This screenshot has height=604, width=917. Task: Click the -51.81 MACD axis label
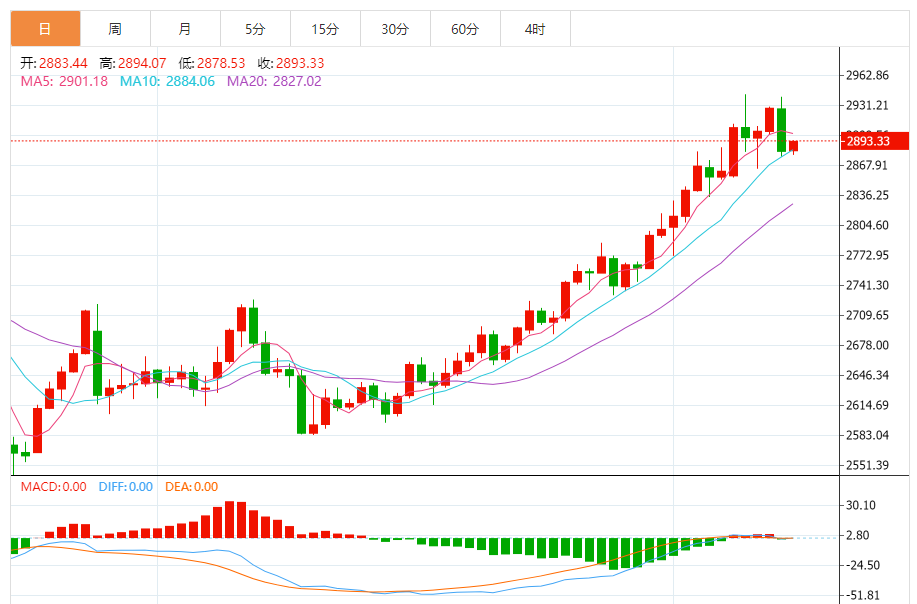click(863, 595)
